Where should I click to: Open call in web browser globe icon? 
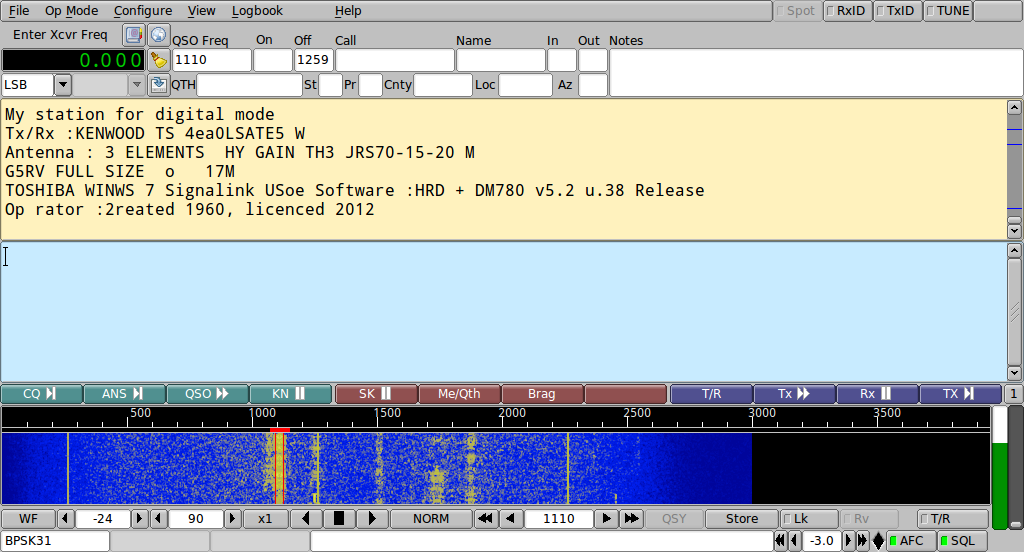pos(159,35)
